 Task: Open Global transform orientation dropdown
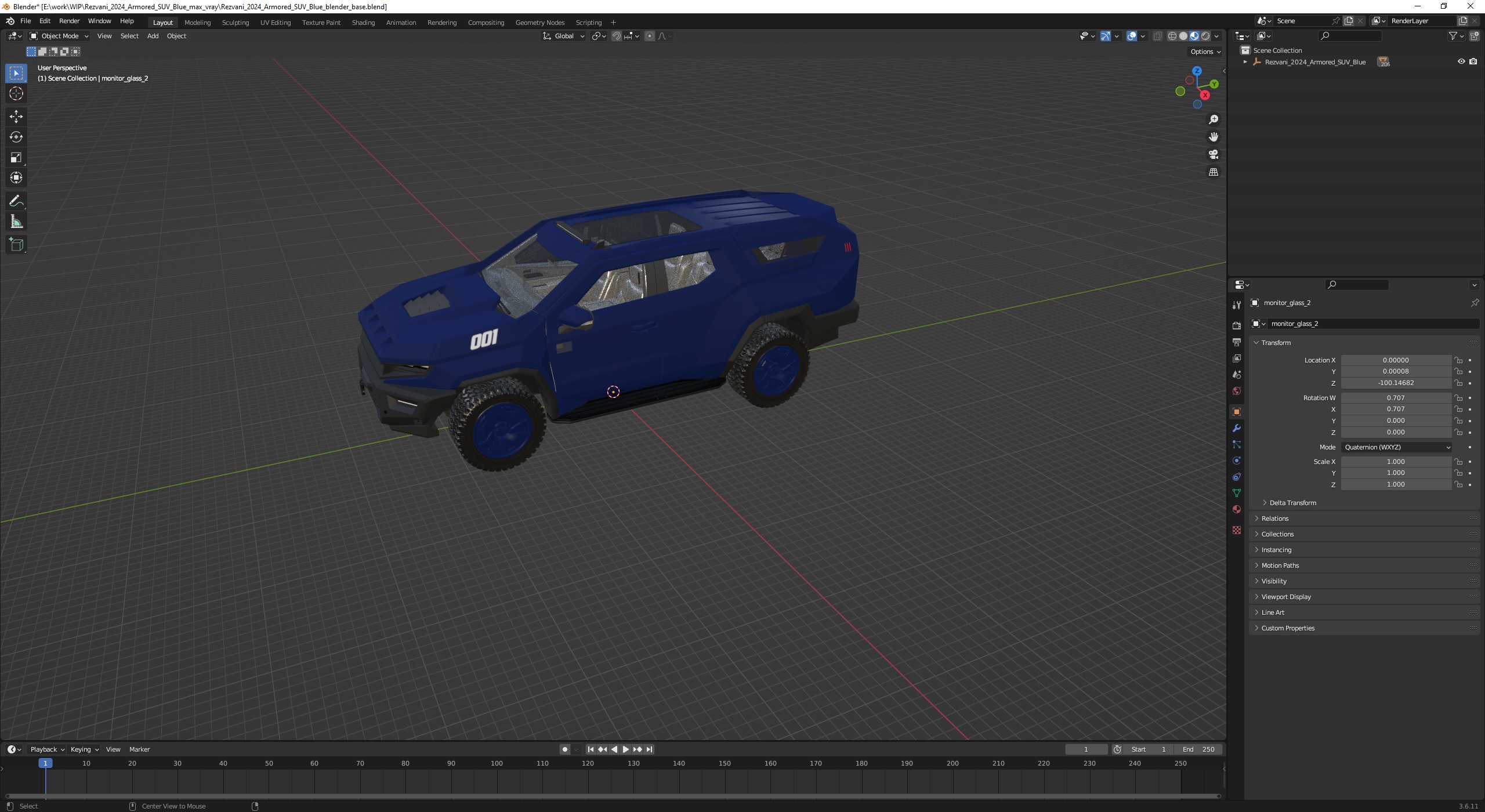click(563, 36)
